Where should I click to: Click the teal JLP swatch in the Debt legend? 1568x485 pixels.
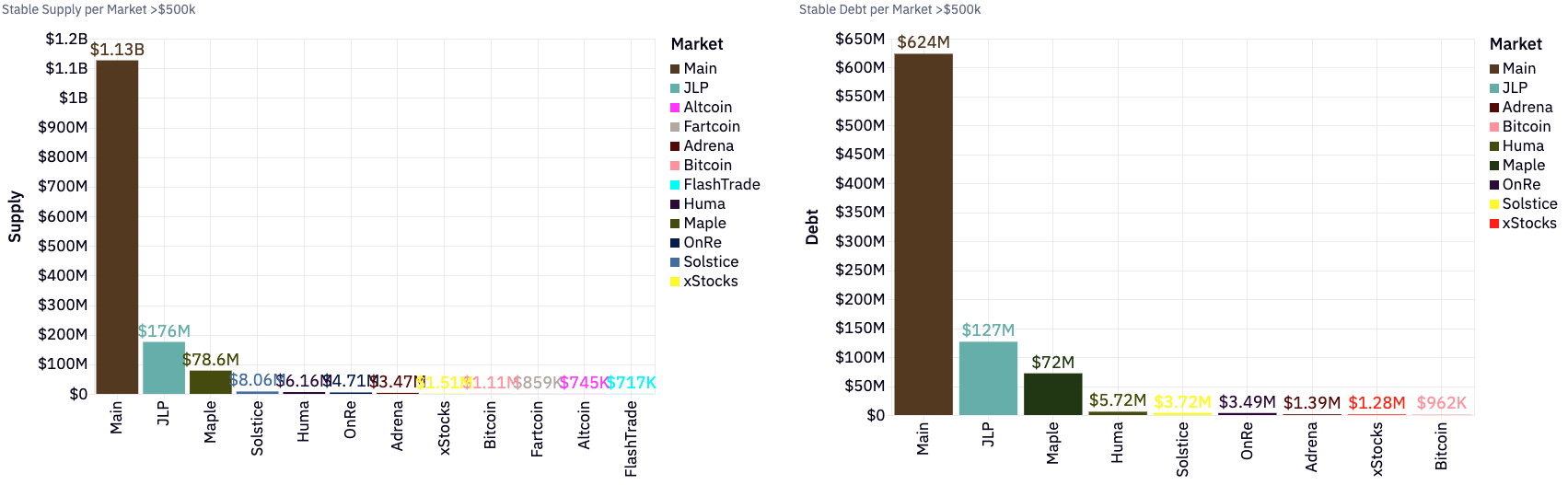click(1494, 88)
